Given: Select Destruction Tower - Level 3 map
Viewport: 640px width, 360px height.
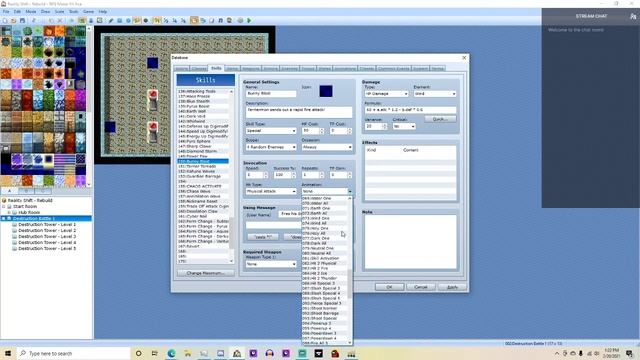Looking at the screenshot, I should coord(47,236).
